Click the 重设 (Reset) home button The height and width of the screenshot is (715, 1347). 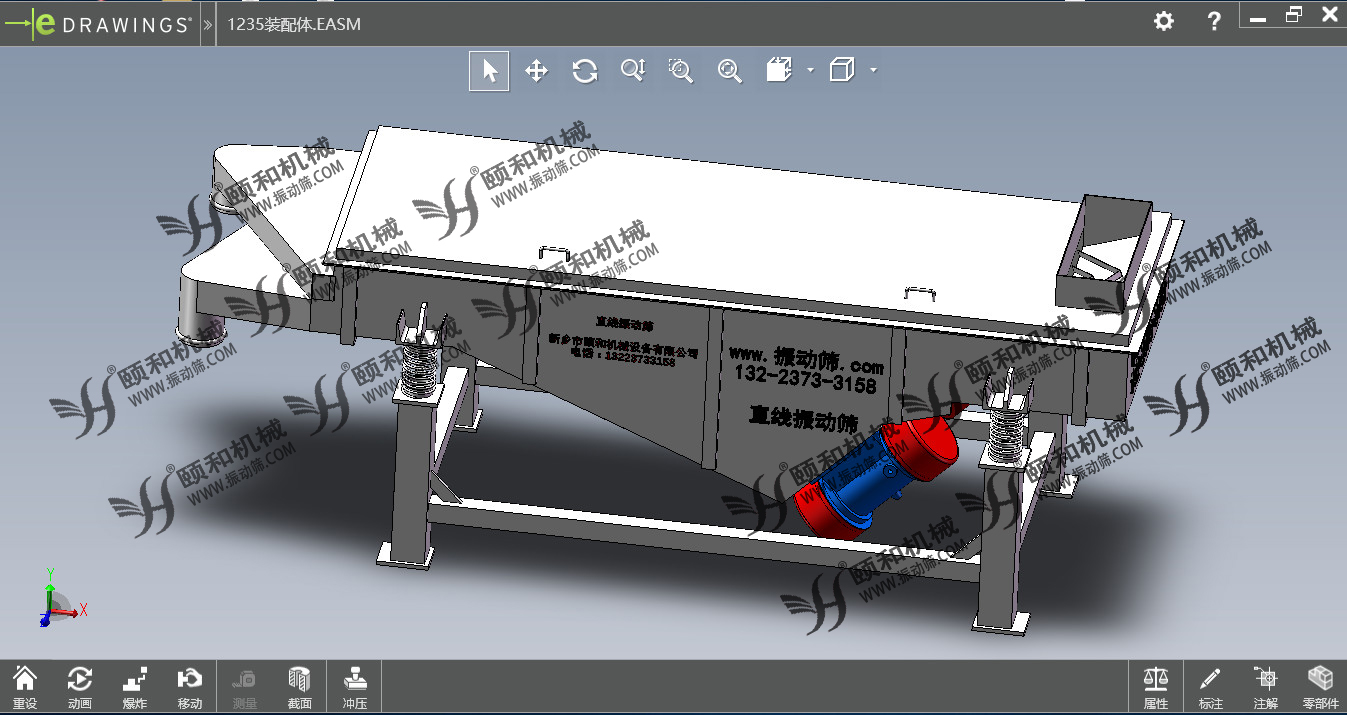click(25, 687)
